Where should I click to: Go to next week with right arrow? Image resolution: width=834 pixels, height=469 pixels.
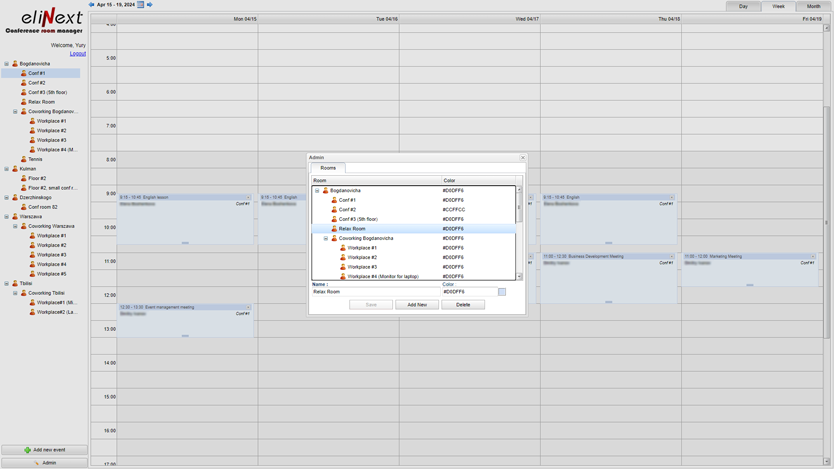(x=150, y=5)
